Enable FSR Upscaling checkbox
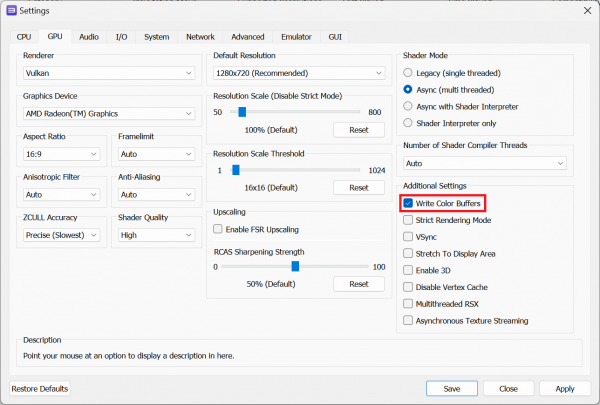Screen dimensions: 600x405 [x=219, y=229]
